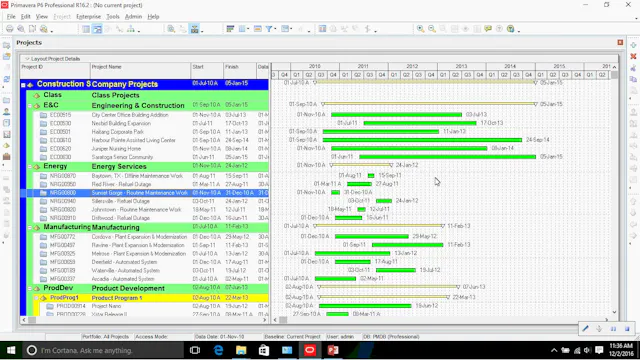Open File Explorer from taskbar
This screenshot has height=360, width=640.
pyautogui.click(x=241, y=350)
